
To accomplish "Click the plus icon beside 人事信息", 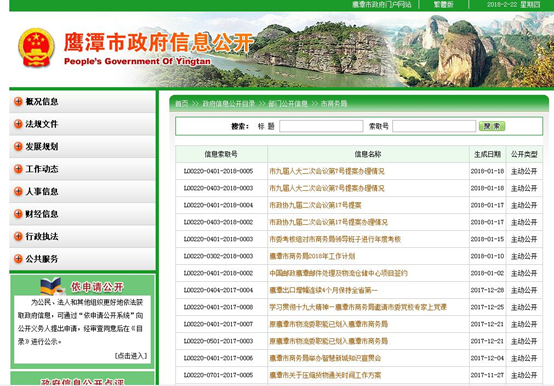I will tap(18, 191).
